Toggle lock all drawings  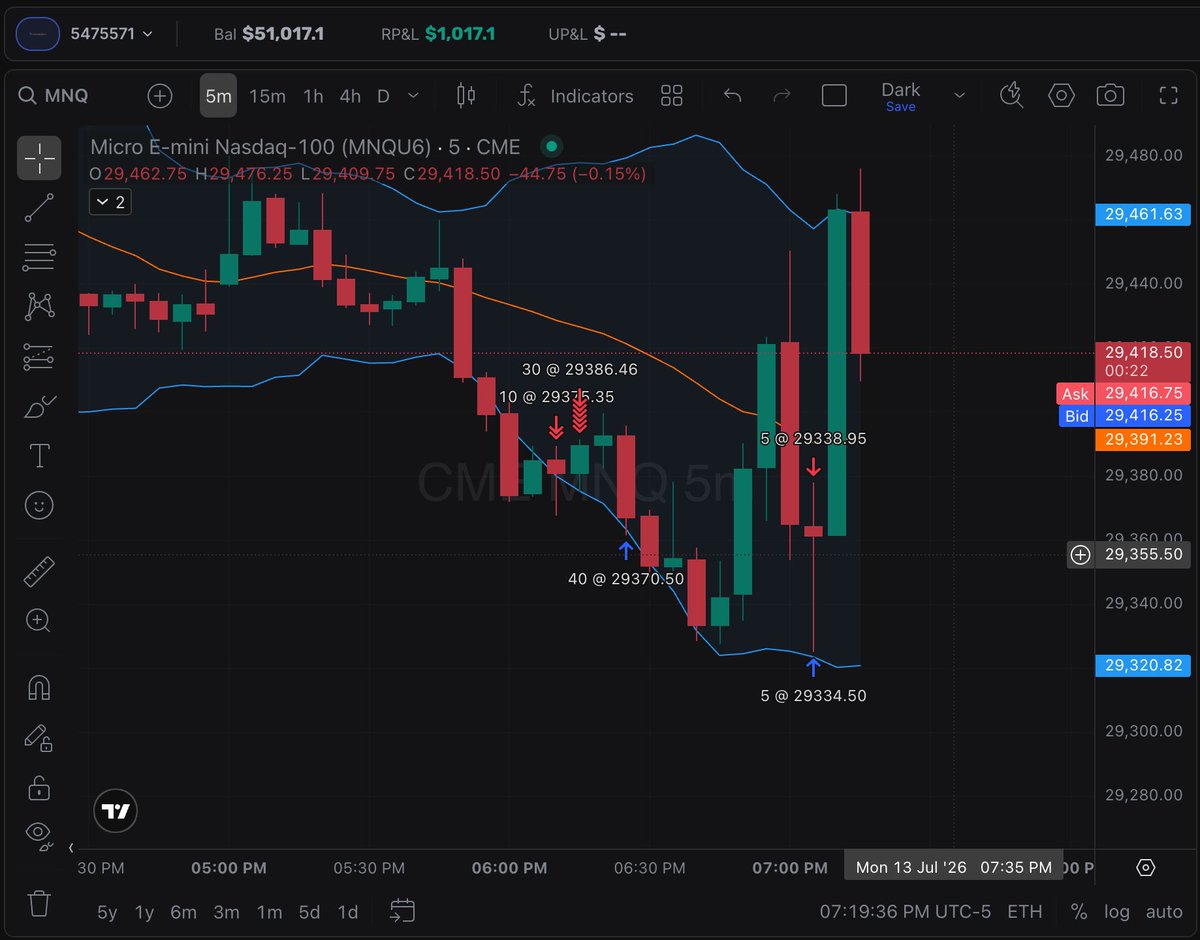(39, 787)
